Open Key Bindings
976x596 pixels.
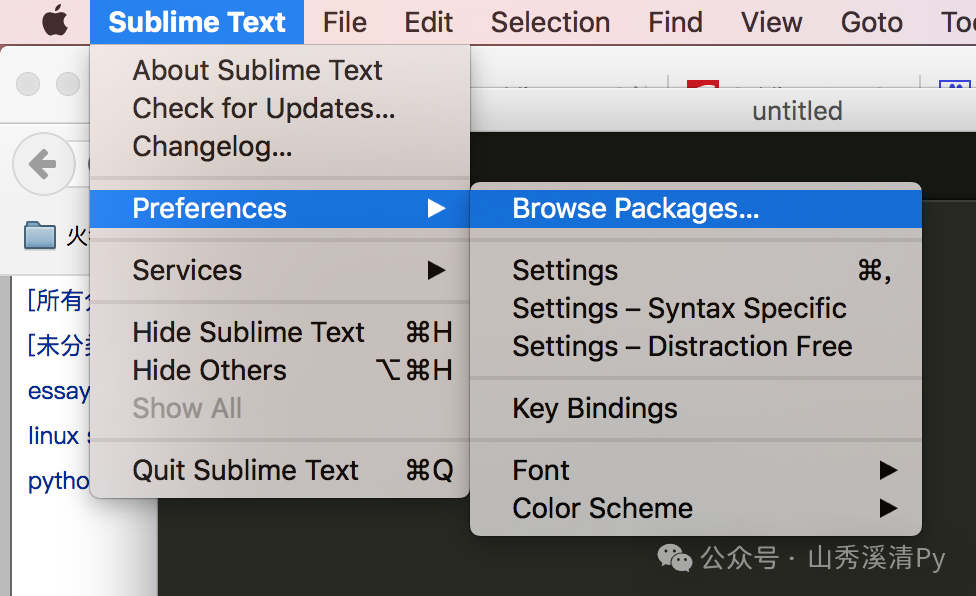point(696,409)
